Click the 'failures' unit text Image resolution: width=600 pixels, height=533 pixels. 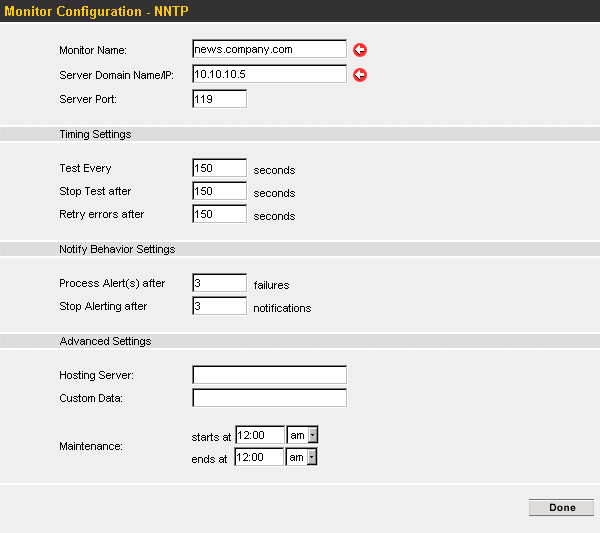[x=271, y=285]
